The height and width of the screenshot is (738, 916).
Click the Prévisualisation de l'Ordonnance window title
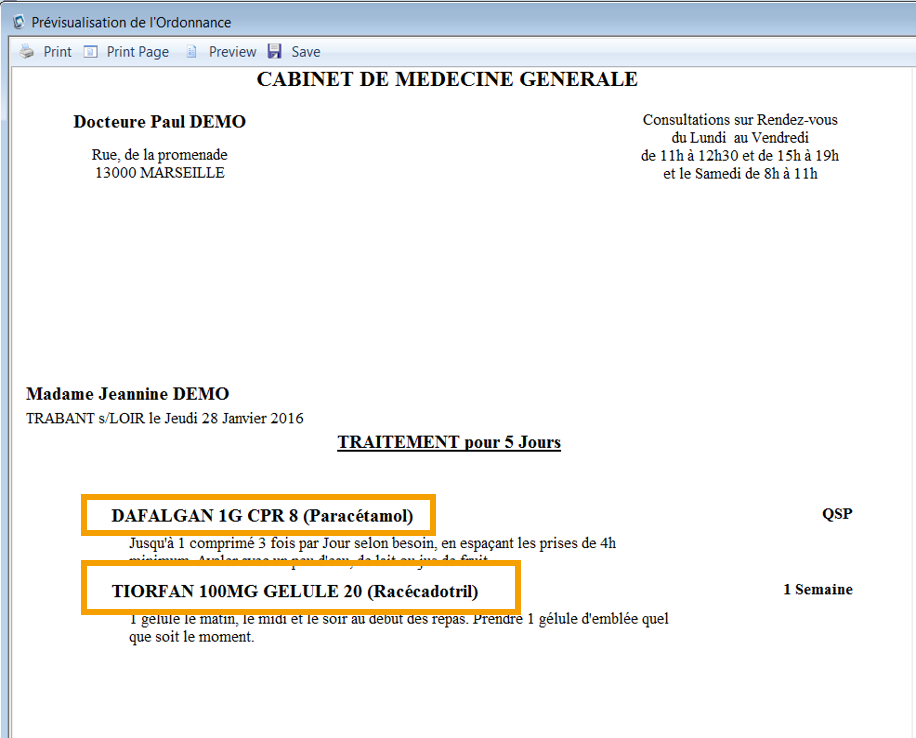(x=131, y=22)
